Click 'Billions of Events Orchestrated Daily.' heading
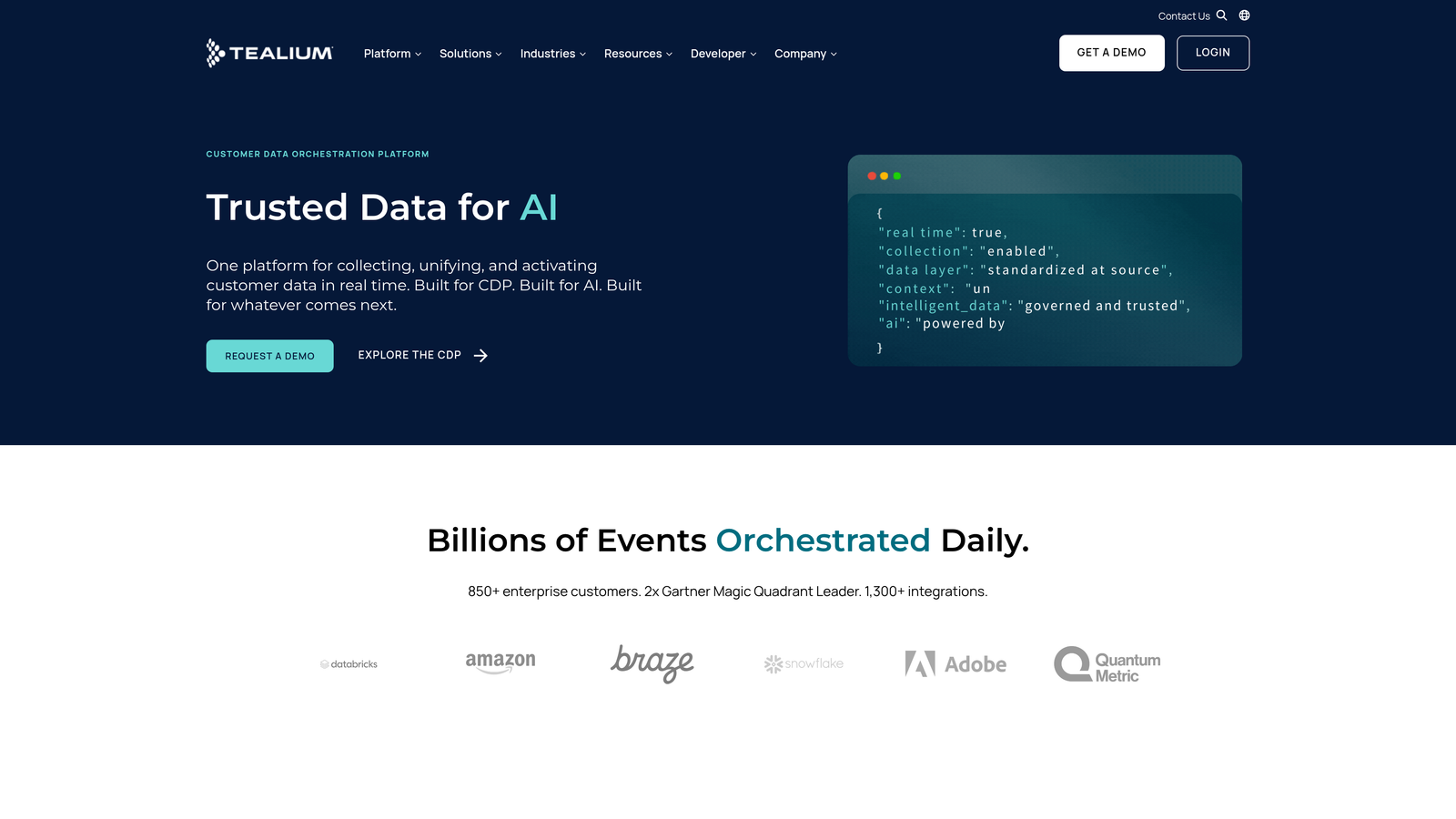This screenshot has width=1456, height=819. [728, 541]
